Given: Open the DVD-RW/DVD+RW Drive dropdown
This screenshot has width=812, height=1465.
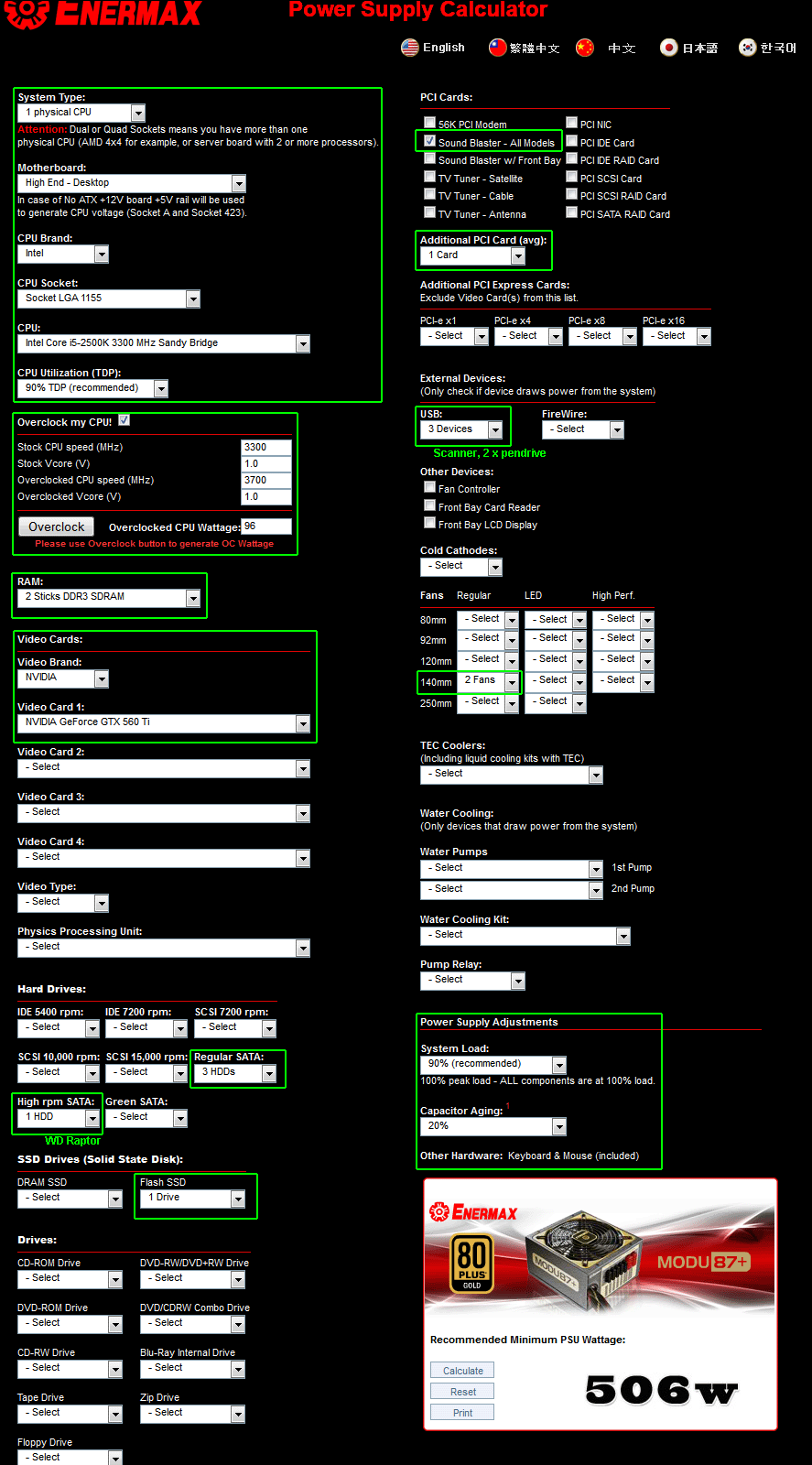Looking at the screenshot, I should pos(193,1278).
